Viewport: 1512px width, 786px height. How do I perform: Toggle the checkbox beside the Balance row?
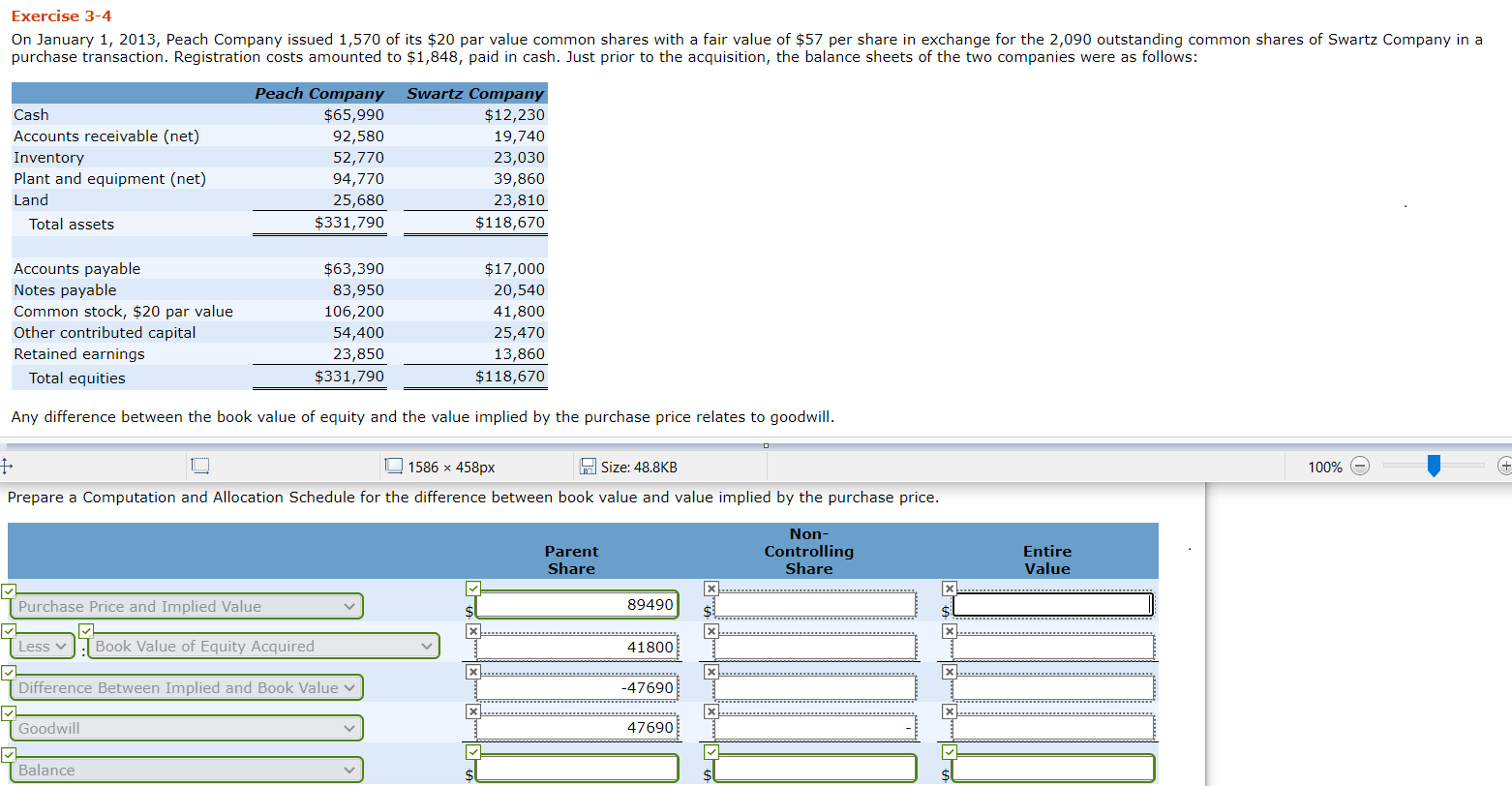(x=9, y=755)
